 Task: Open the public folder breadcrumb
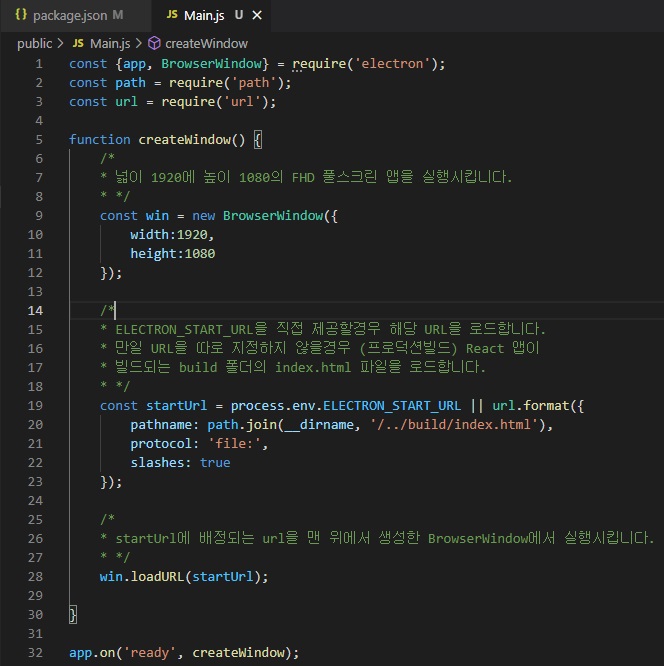(34, 43)
